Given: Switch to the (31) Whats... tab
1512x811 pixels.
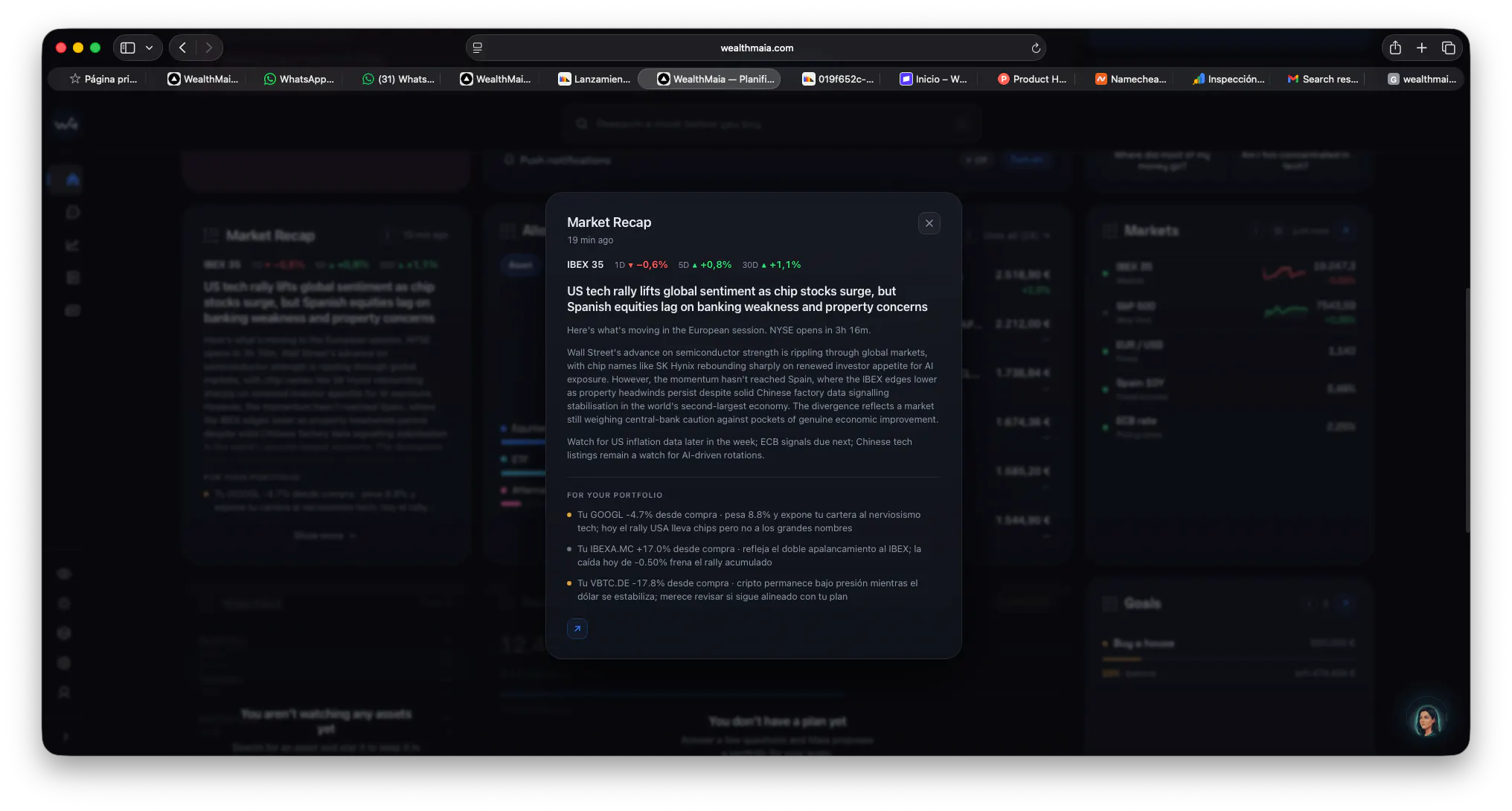Looking at the screenshot, I should [397, 79].
